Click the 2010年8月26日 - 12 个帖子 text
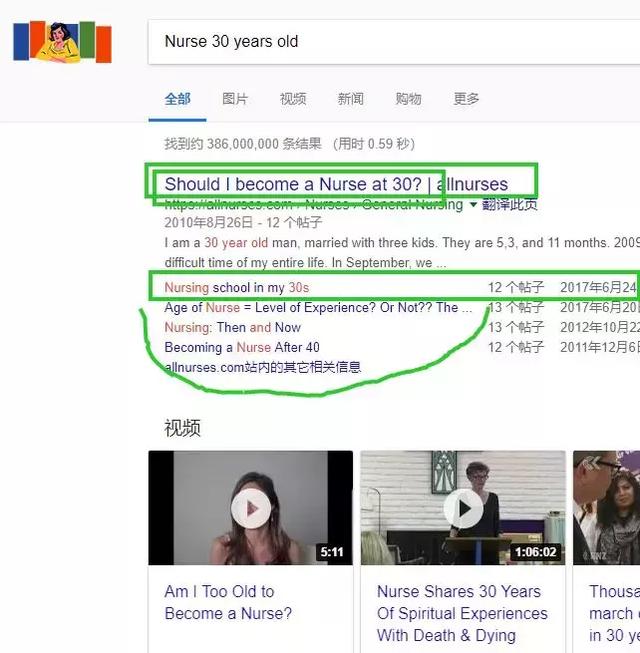 [243, 222]
